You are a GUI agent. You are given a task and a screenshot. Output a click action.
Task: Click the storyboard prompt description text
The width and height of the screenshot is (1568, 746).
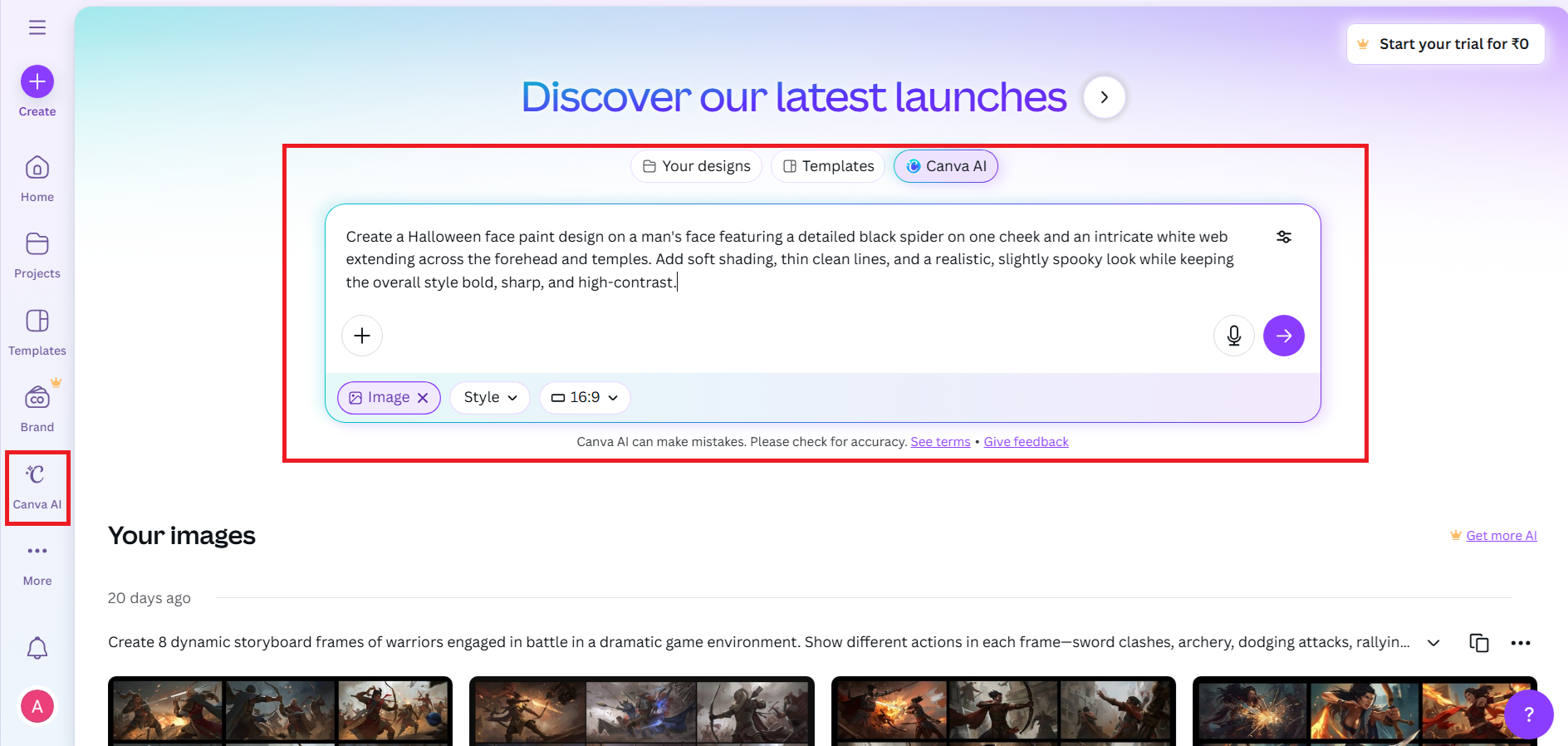(759, 642)
